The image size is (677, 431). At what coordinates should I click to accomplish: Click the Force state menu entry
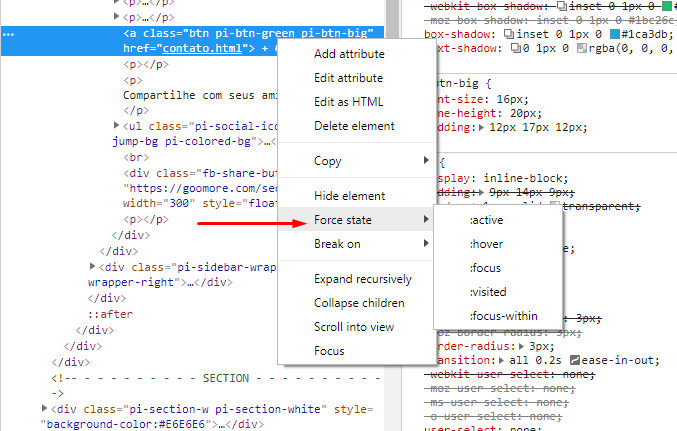(x=357, y=220)
